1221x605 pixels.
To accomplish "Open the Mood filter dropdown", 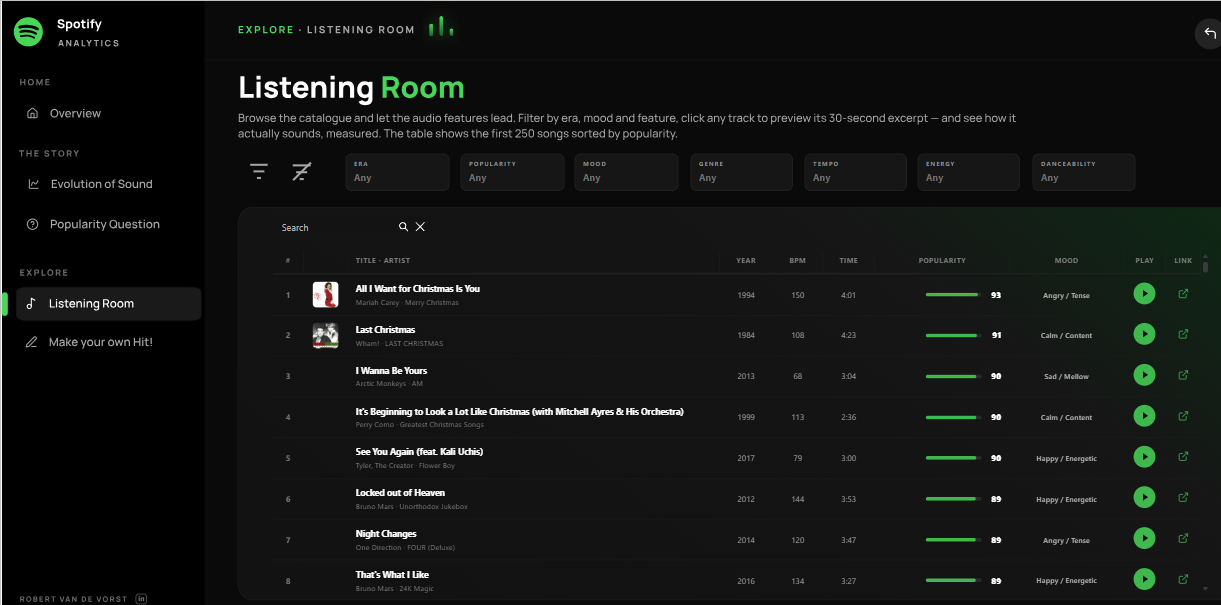I will tap(626, 172).
